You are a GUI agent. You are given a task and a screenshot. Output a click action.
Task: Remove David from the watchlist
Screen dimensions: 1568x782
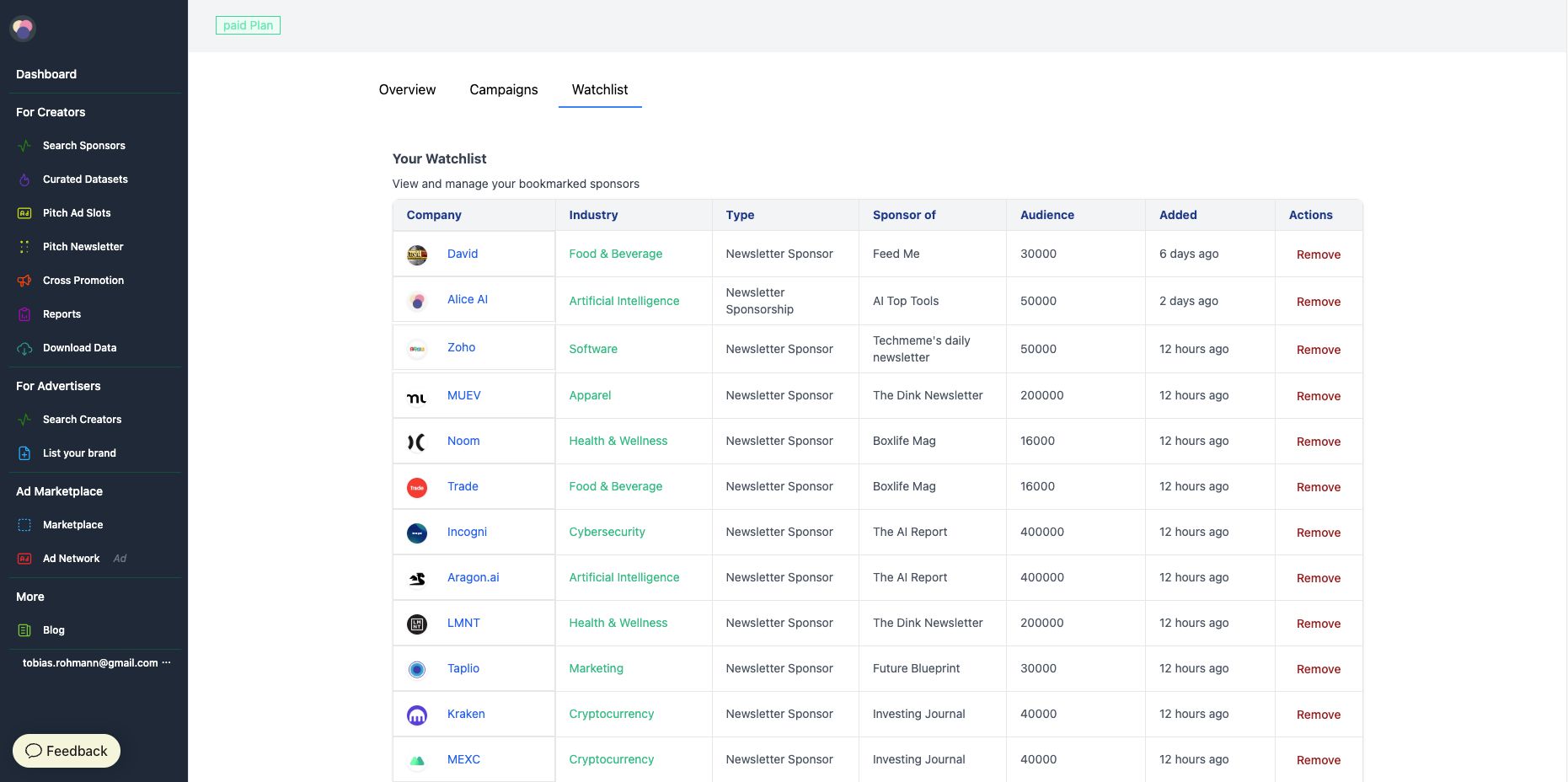(1318, 254)
